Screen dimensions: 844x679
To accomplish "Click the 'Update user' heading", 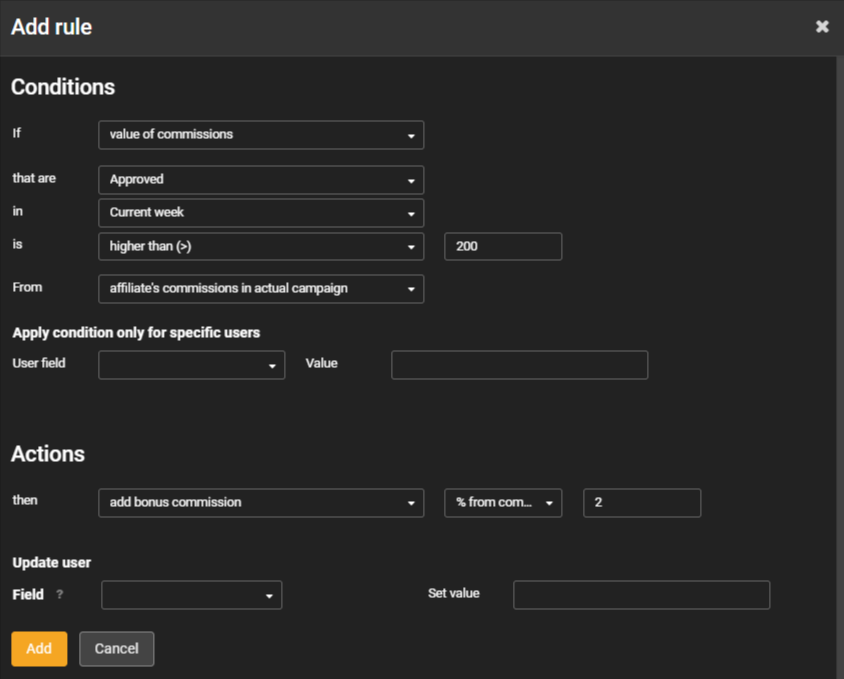I will (52, 563).
